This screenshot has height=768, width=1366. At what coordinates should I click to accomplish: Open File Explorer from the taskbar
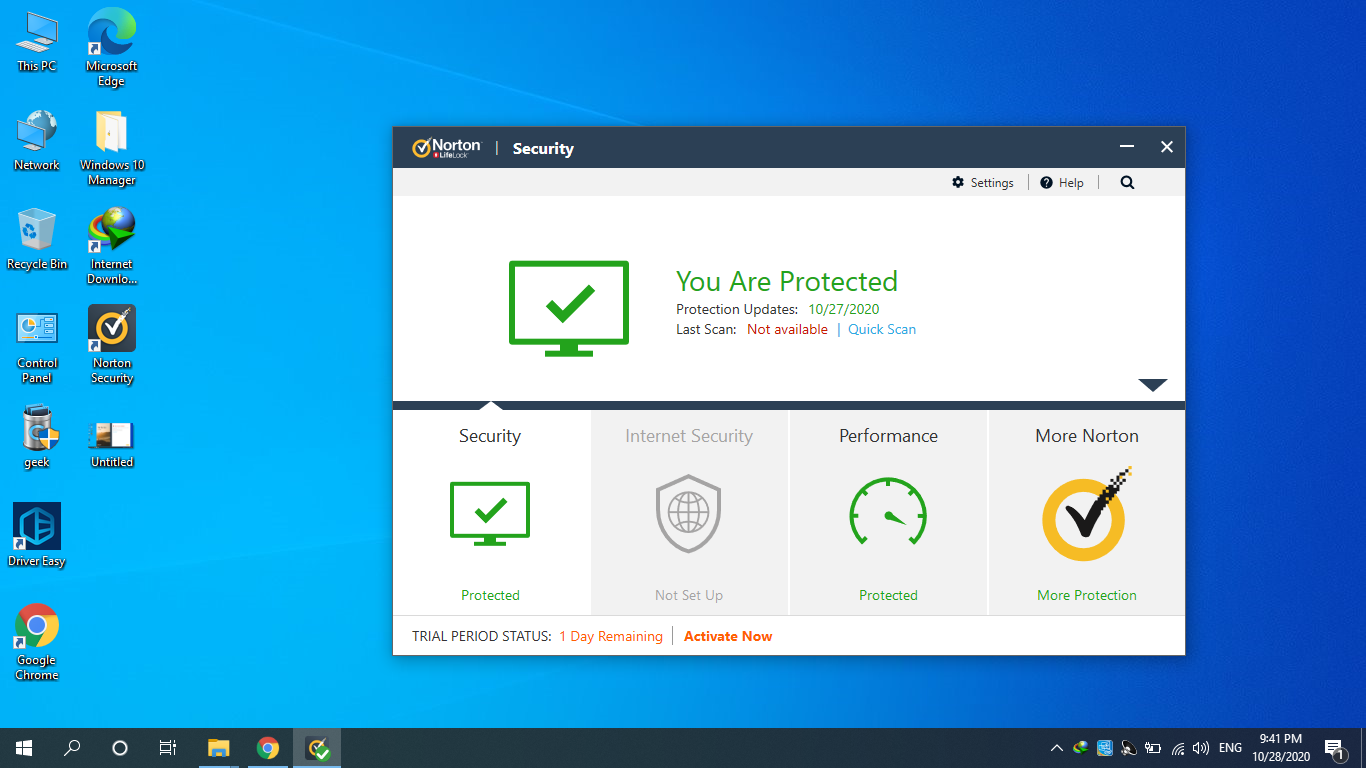[218, 748]
